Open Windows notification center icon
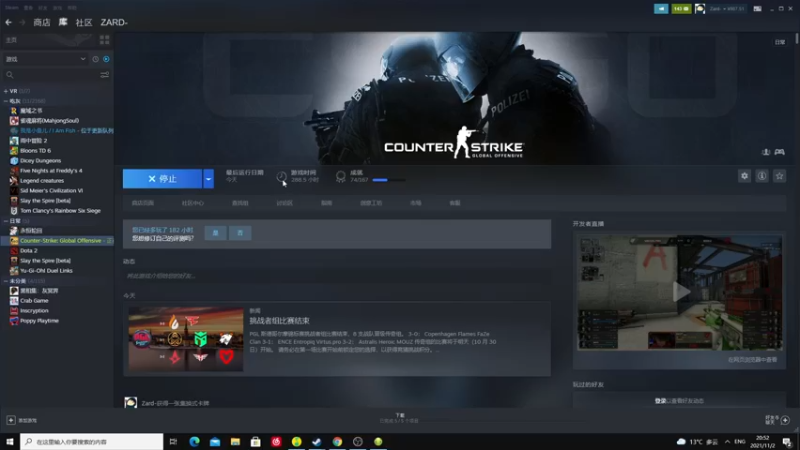 coord(787,441)
